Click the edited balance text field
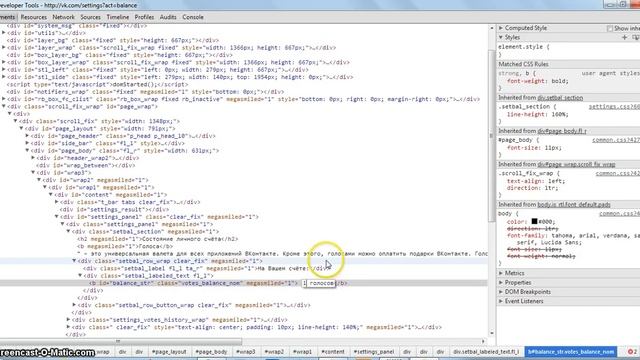The height and width of the screenshot is (360, 640). coord(318,283)
